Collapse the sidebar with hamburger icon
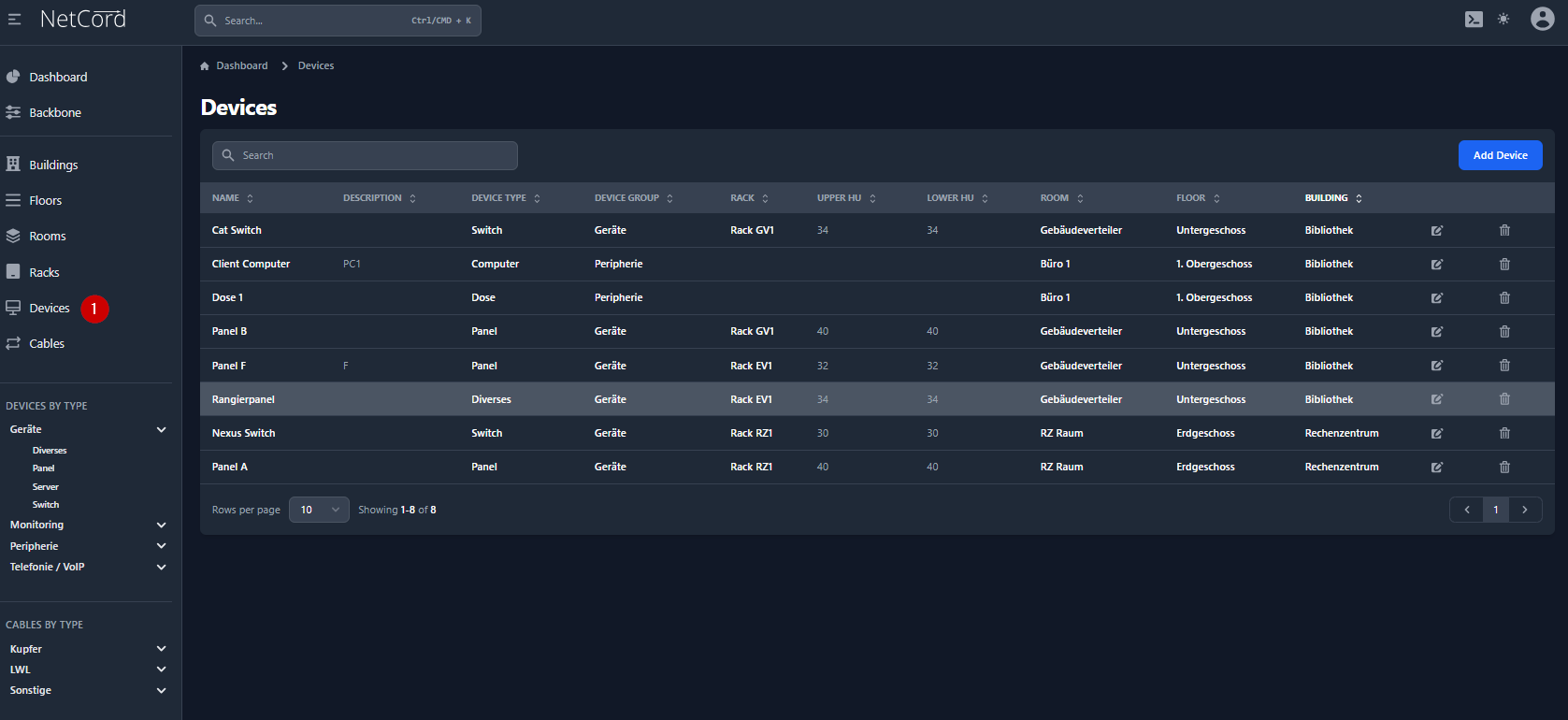1568x720 pixels. [x=14, y=20]
